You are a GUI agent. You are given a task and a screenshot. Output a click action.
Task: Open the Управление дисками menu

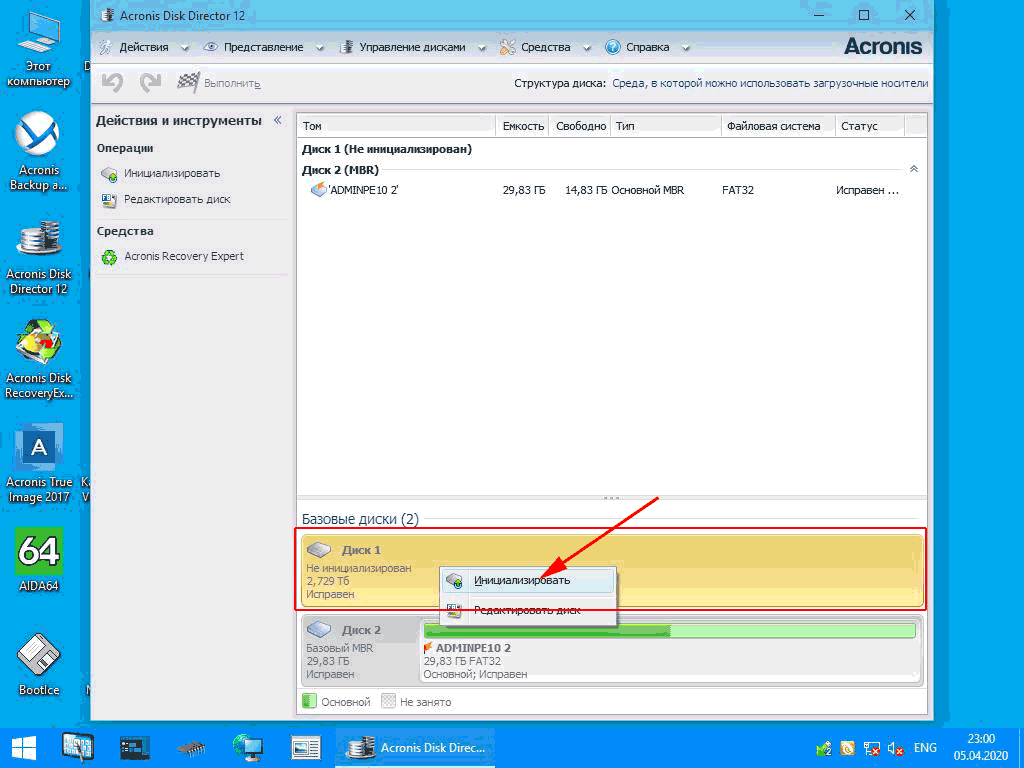coord(412,47)
